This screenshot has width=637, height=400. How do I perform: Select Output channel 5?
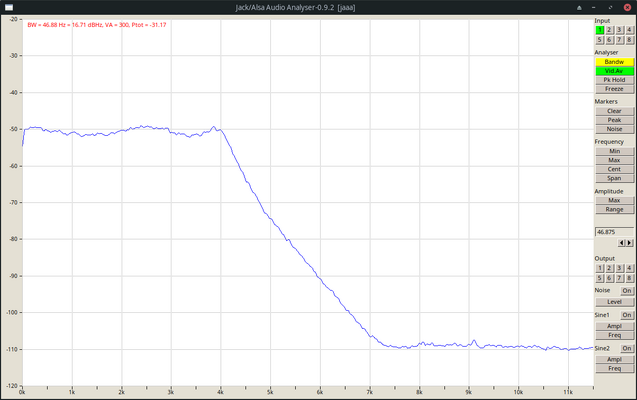(x=600, y=278)
